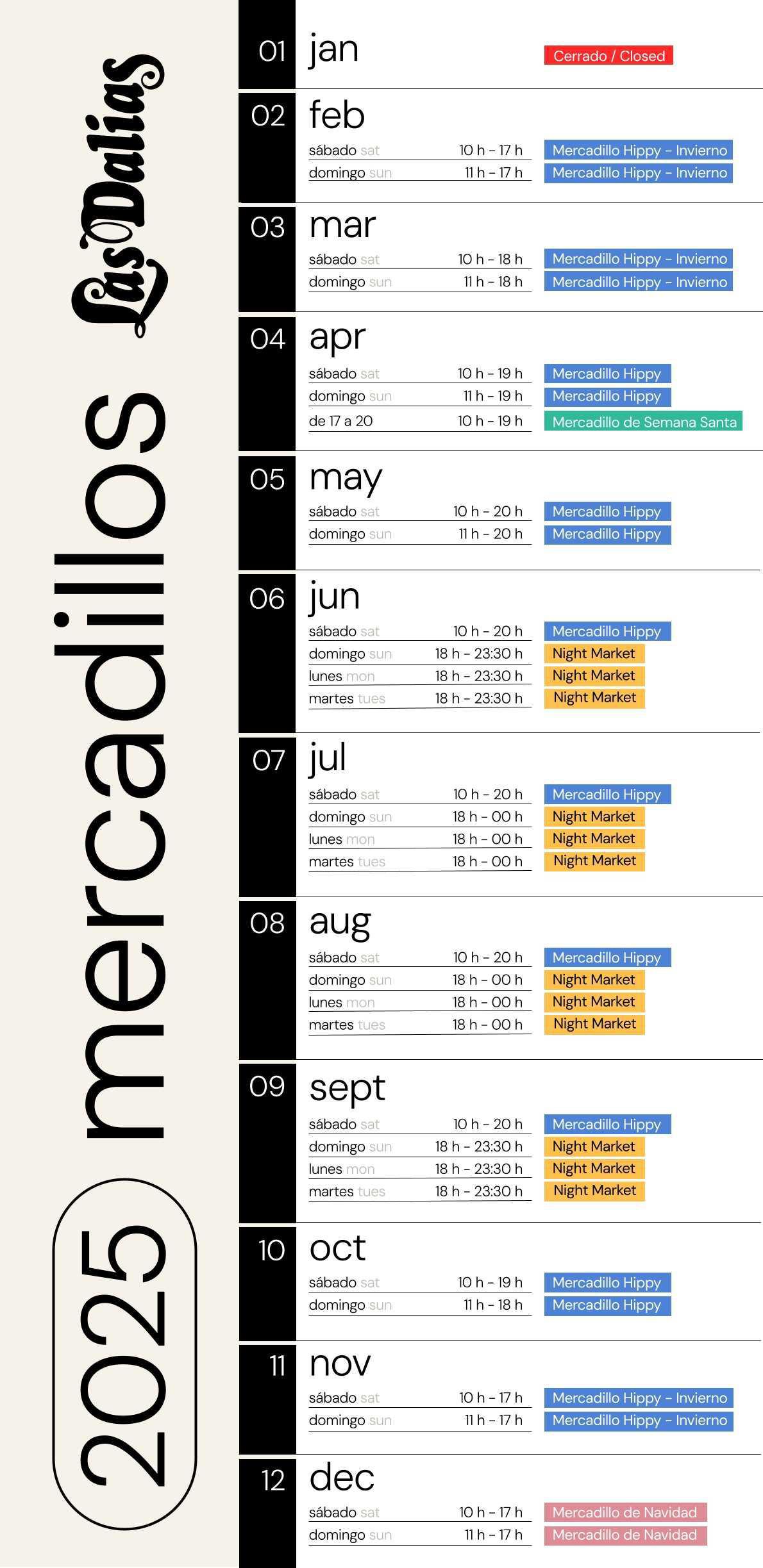
Task: Click February sábado Mercadillo Hippy - Invierno tag
Action: pyautogui.click(x=639, y=151)
